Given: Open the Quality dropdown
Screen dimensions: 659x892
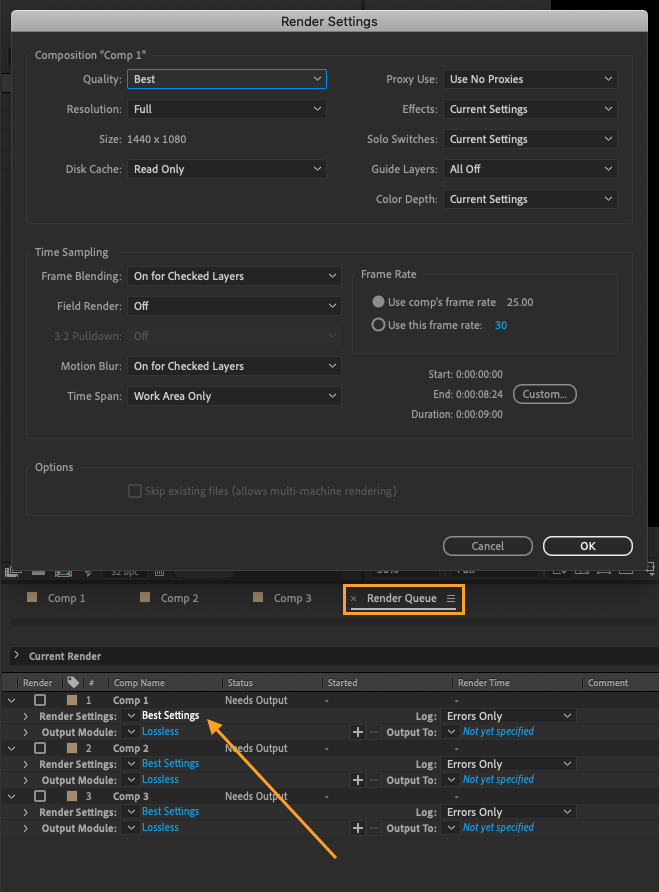Looking at the screenshot, I should [x=227, y=79].
